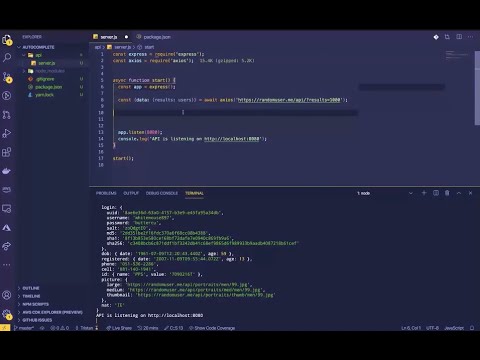480x360 pixels.
Task: Open the Remote Explorer monitor icon
Action: [x=7, y=209]
